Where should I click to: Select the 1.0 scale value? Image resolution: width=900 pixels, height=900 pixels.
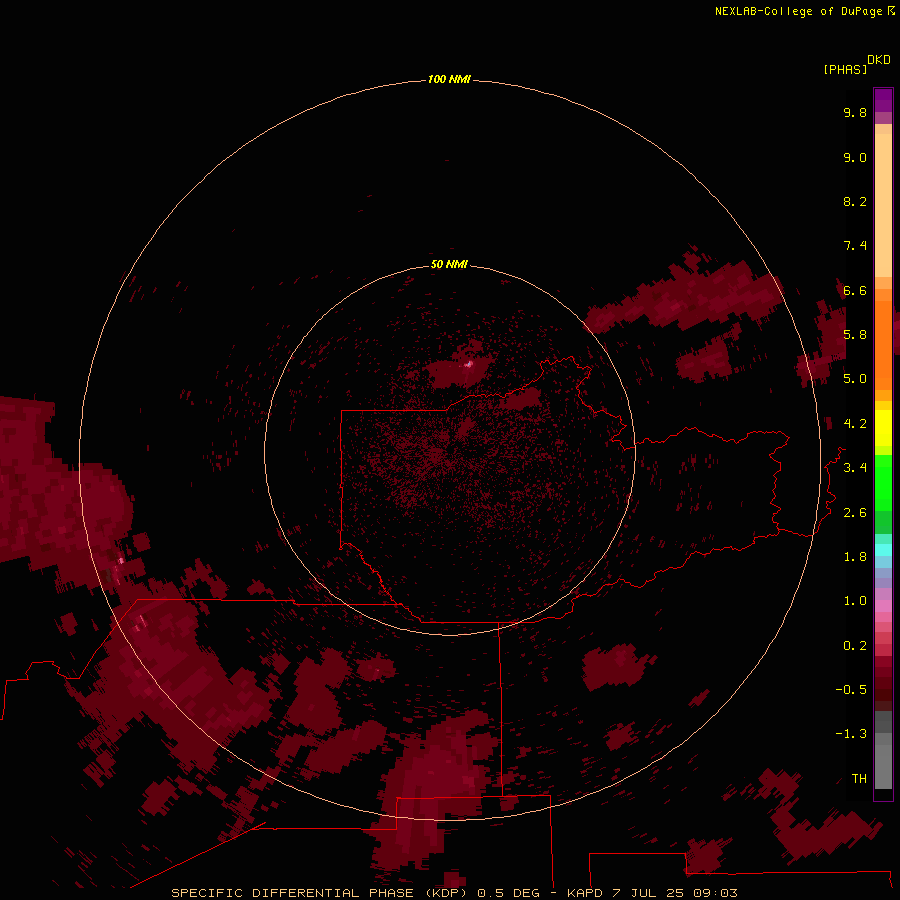point(855,601)
